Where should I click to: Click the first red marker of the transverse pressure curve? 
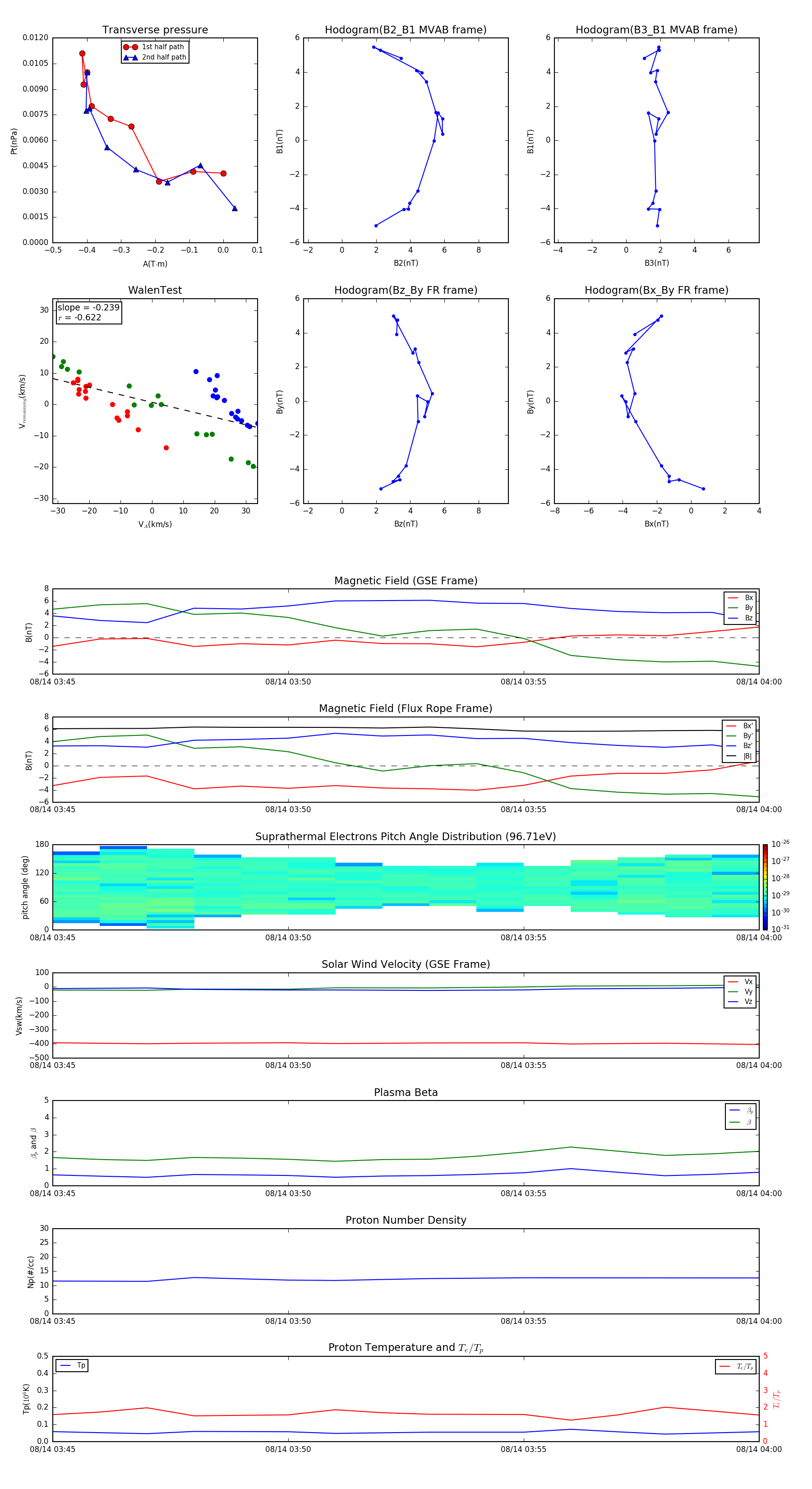[82, 53]
